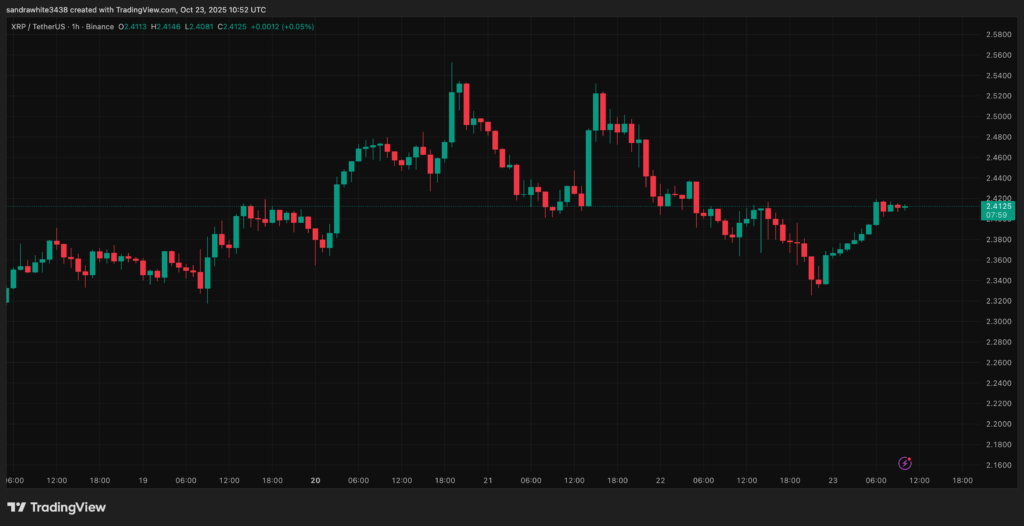The image size is (1024, 526).
Task: Click the 2.4400 price axis label
Action: (x=999, y=178)
